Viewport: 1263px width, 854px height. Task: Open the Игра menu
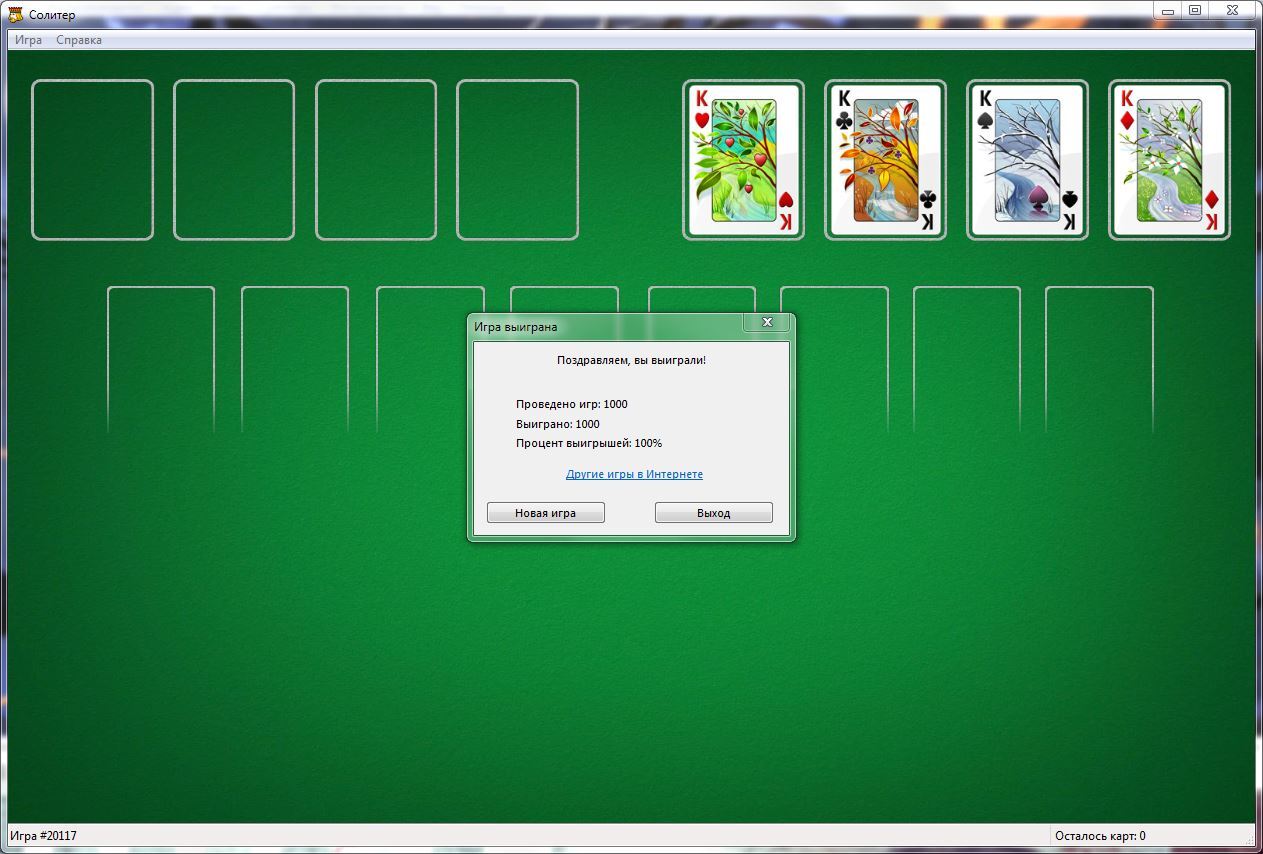pos(28,40)
